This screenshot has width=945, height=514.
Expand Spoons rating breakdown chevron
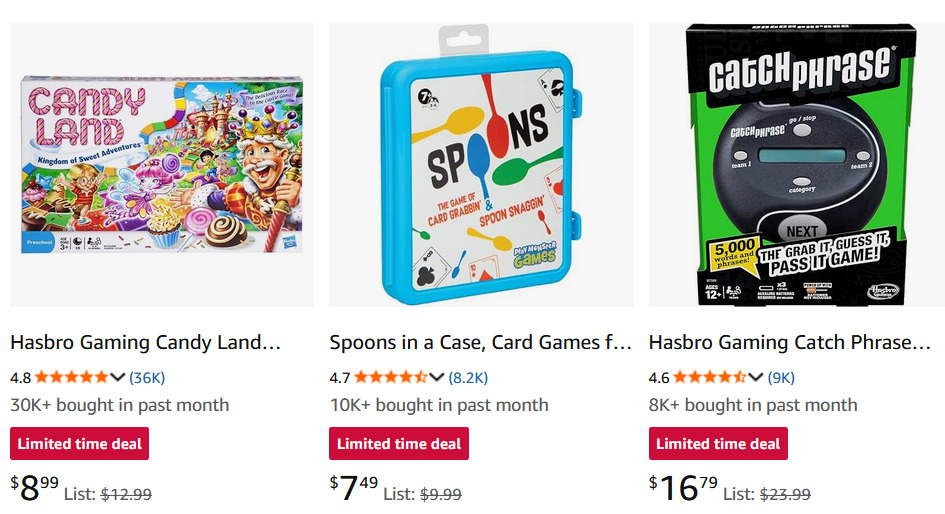[437, 377]
